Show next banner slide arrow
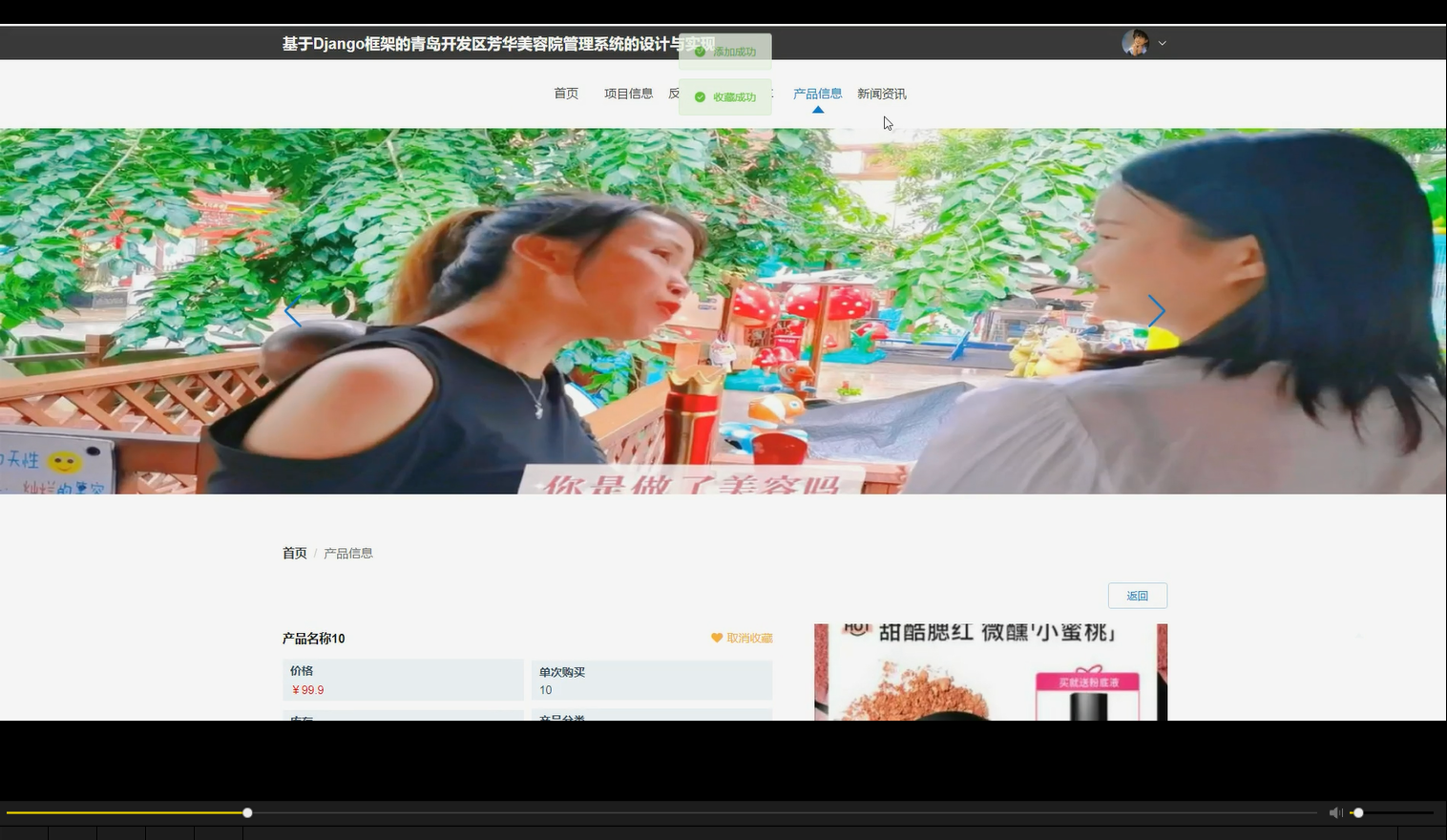Viewport: 1447px width, 840px height. [x=1156, y=311]
